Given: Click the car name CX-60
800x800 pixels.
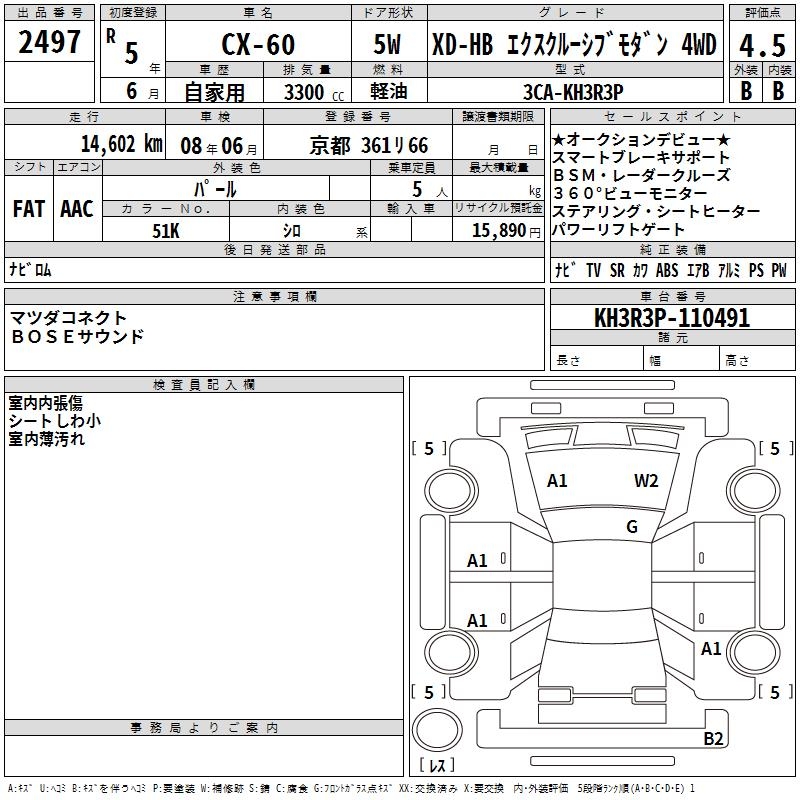Looking at the screenshot, I should [x=258, y=44].
